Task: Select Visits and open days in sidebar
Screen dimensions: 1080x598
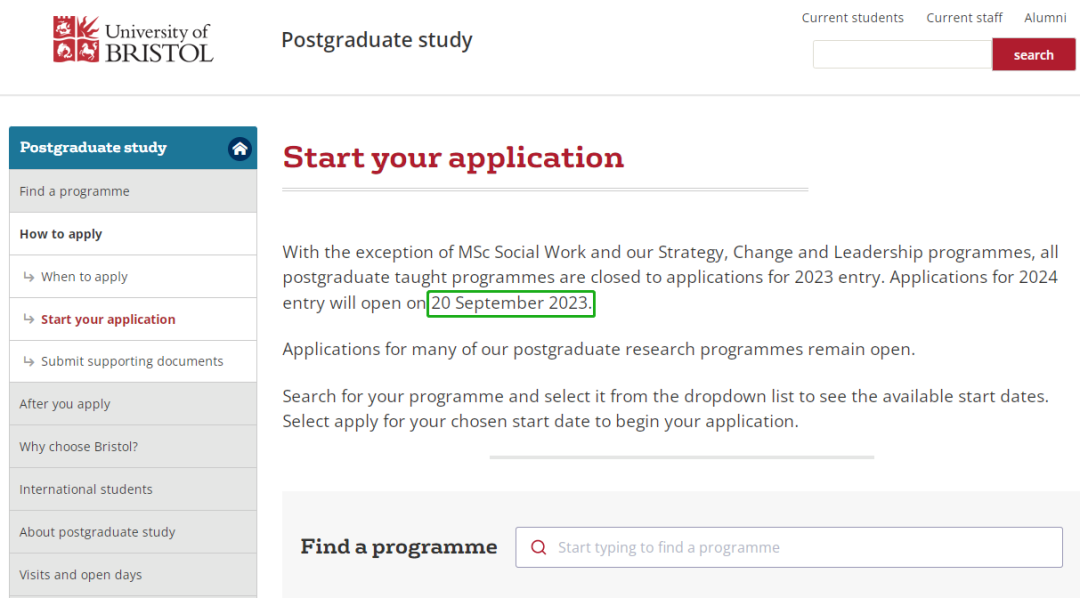Action: (133, 575)
